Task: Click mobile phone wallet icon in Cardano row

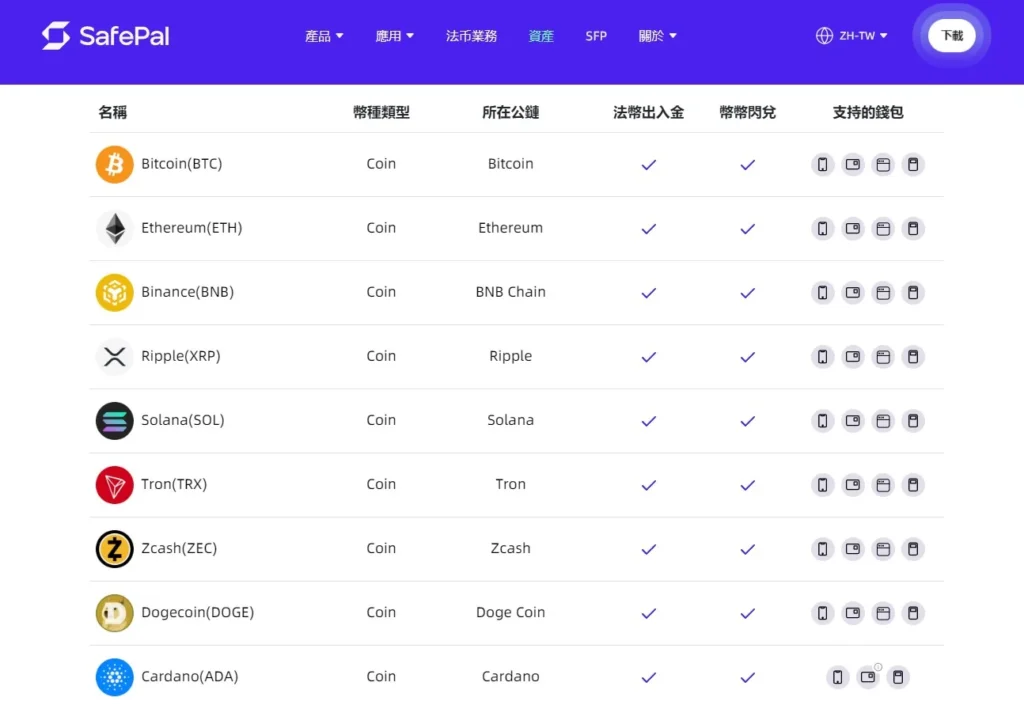Action: [838, 677]
